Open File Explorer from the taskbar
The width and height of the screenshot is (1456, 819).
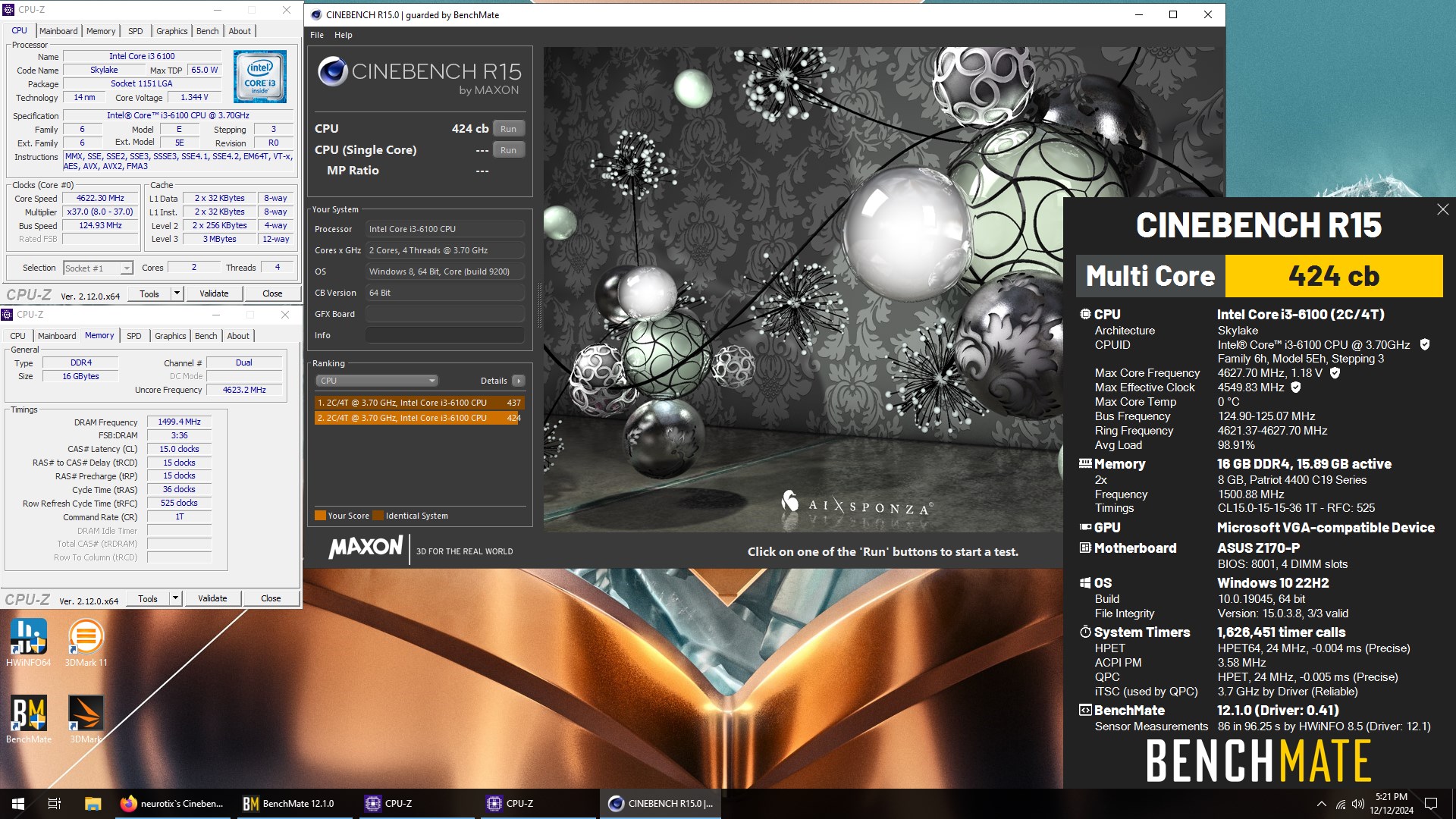tap(93, 804)
